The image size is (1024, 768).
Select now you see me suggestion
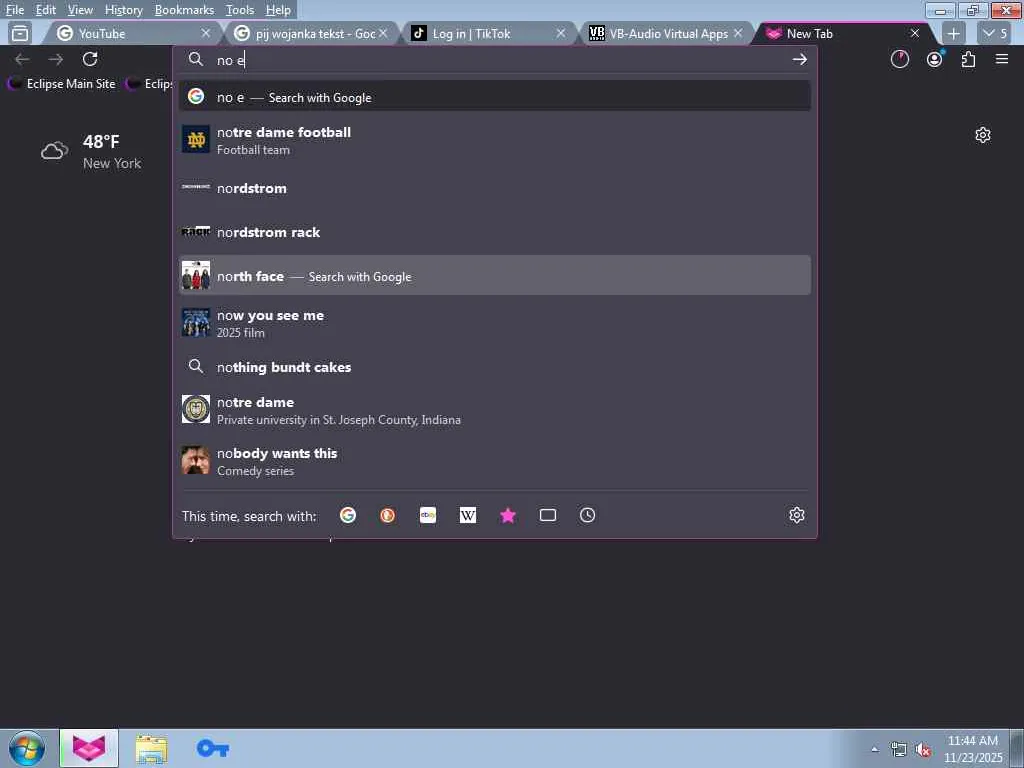[495, 323]
